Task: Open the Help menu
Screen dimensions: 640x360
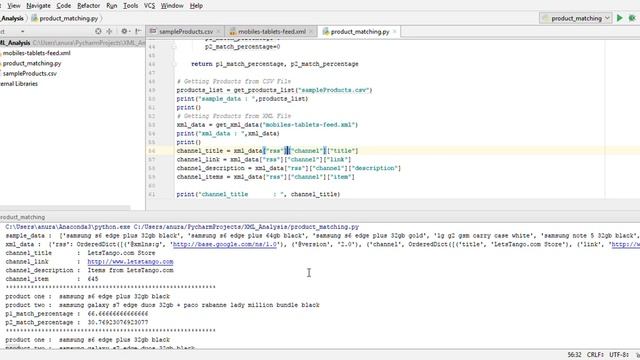Action: click(x=196, y=6)
